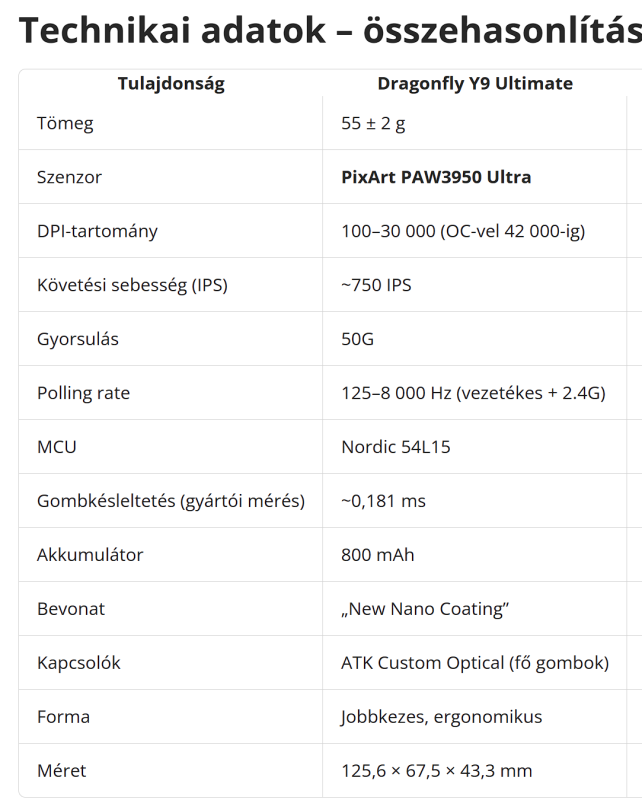This screenshot has width=642, height=800.
Task: Click the "Szenzor" row label
Action: (x=69, y=178)
